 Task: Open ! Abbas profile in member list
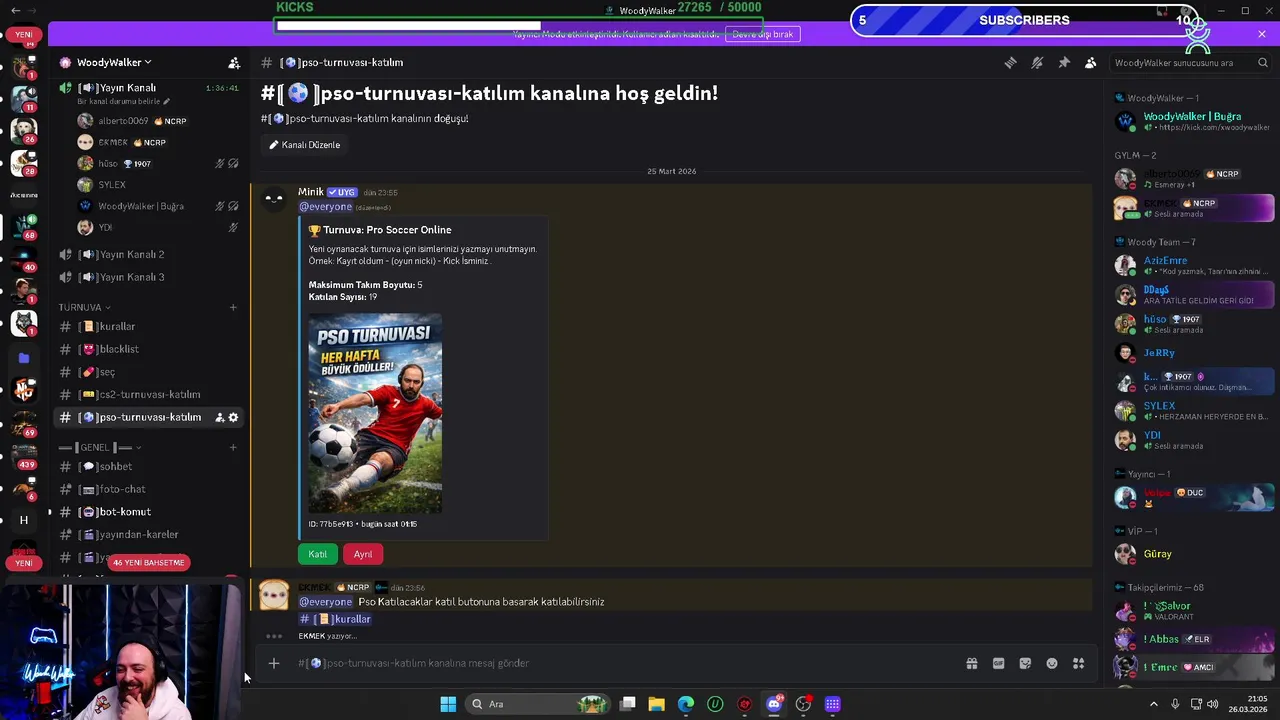1194,640
